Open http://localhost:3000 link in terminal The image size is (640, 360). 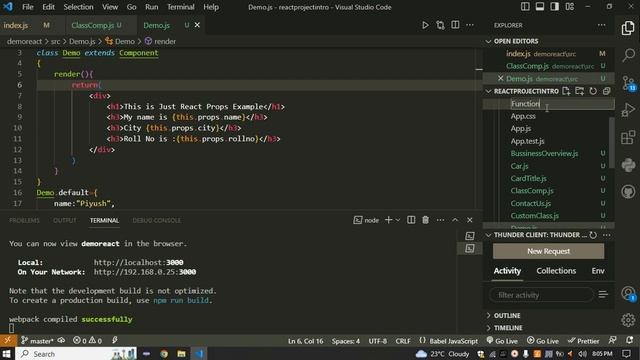click(x=138, y=262)
